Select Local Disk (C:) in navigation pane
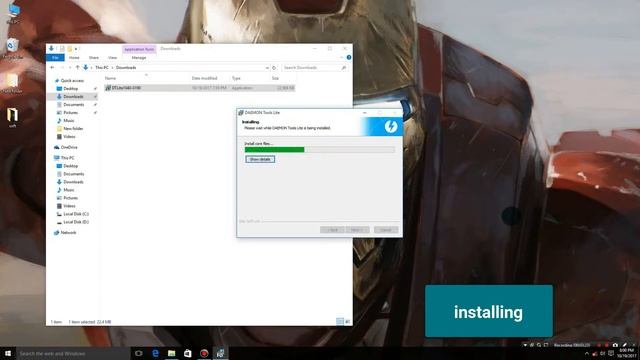Viewport: 640px width, 360px height. [x=76, y=214]
